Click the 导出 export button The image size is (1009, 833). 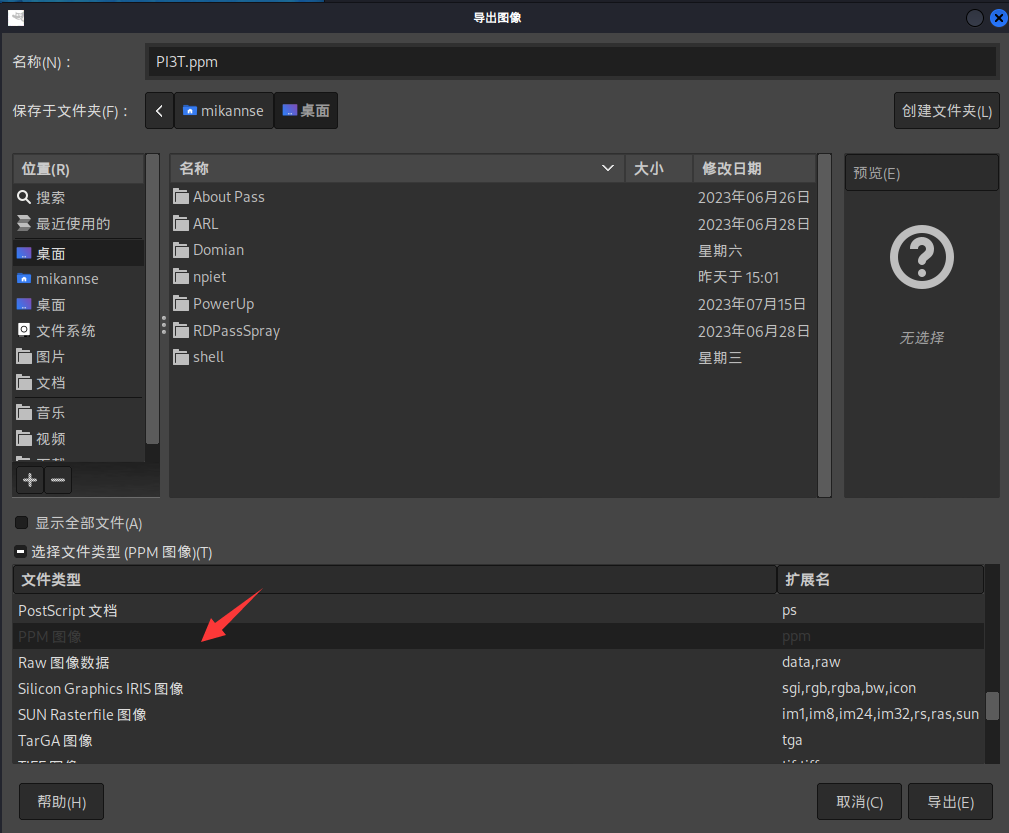950,802
